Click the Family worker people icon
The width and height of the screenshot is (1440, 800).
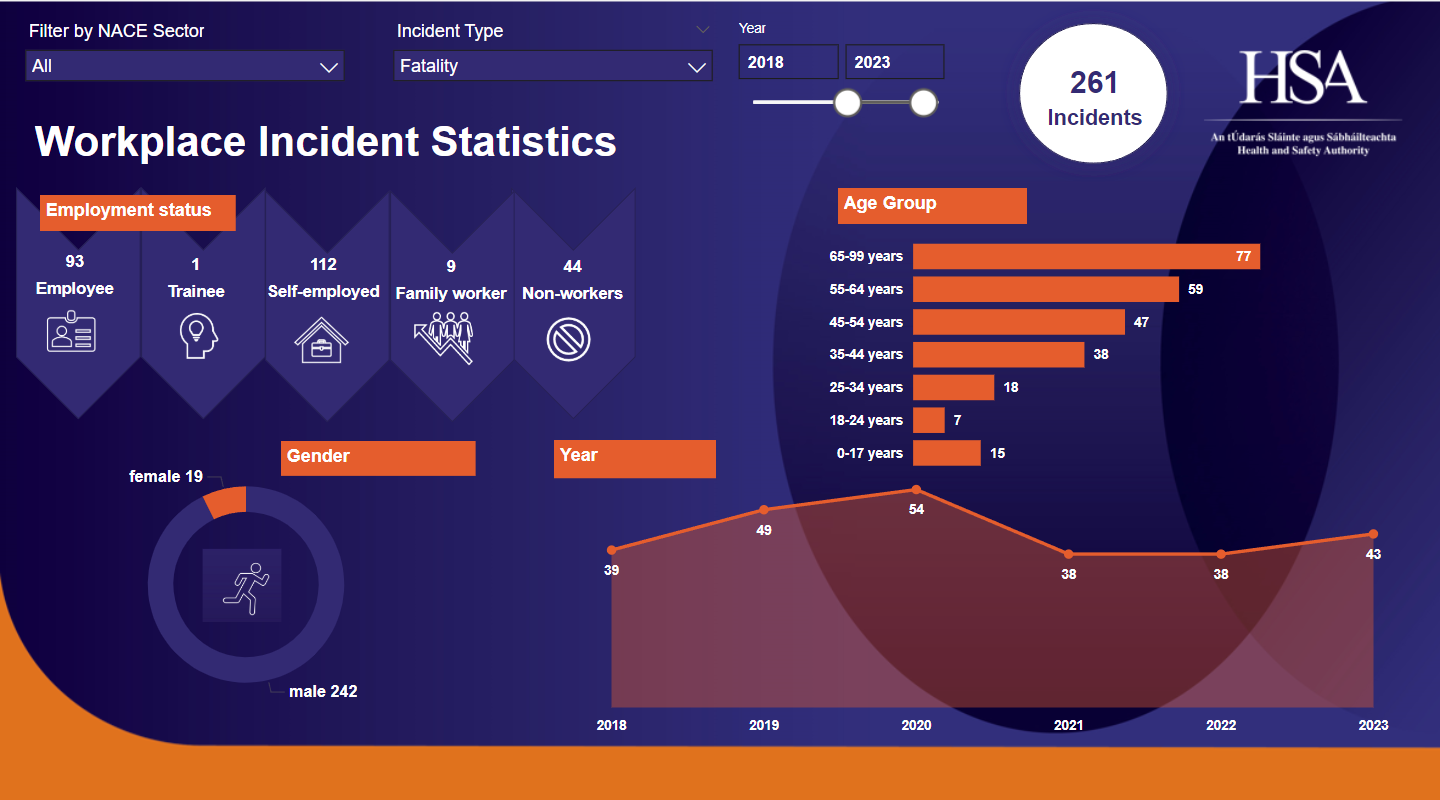coord(446,337)
